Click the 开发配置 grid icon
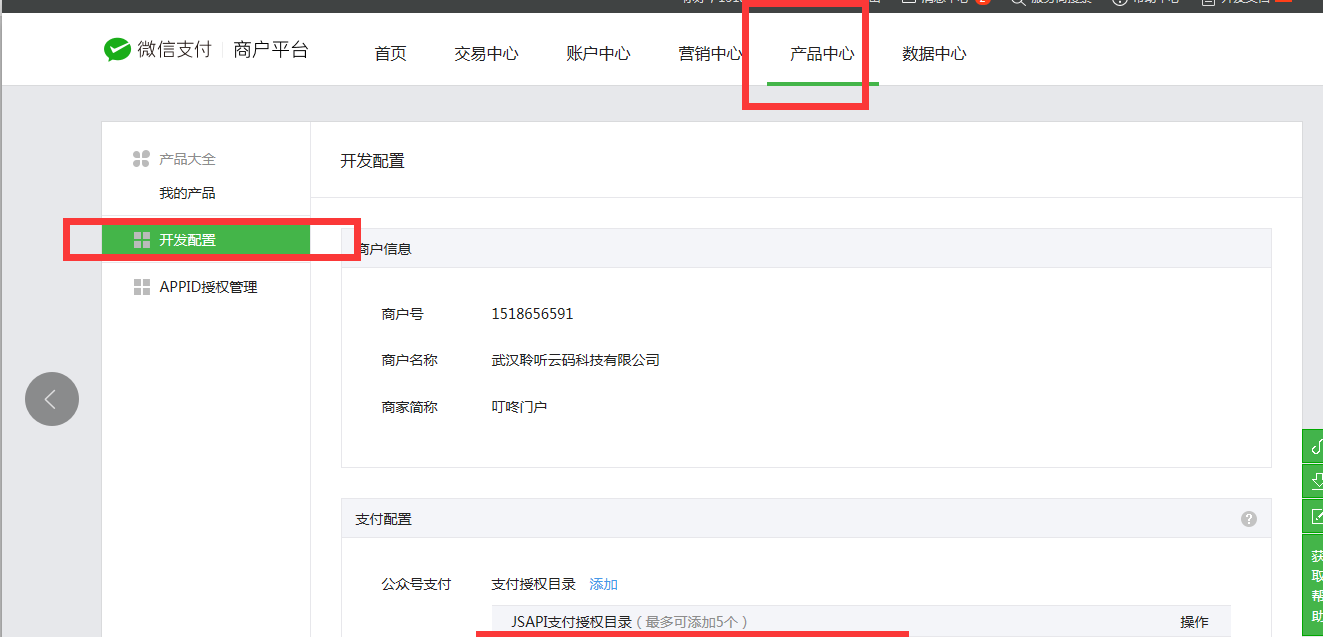Image resolution: width=1323 pixels, height=637 pixels. click(x=141, y=240)
